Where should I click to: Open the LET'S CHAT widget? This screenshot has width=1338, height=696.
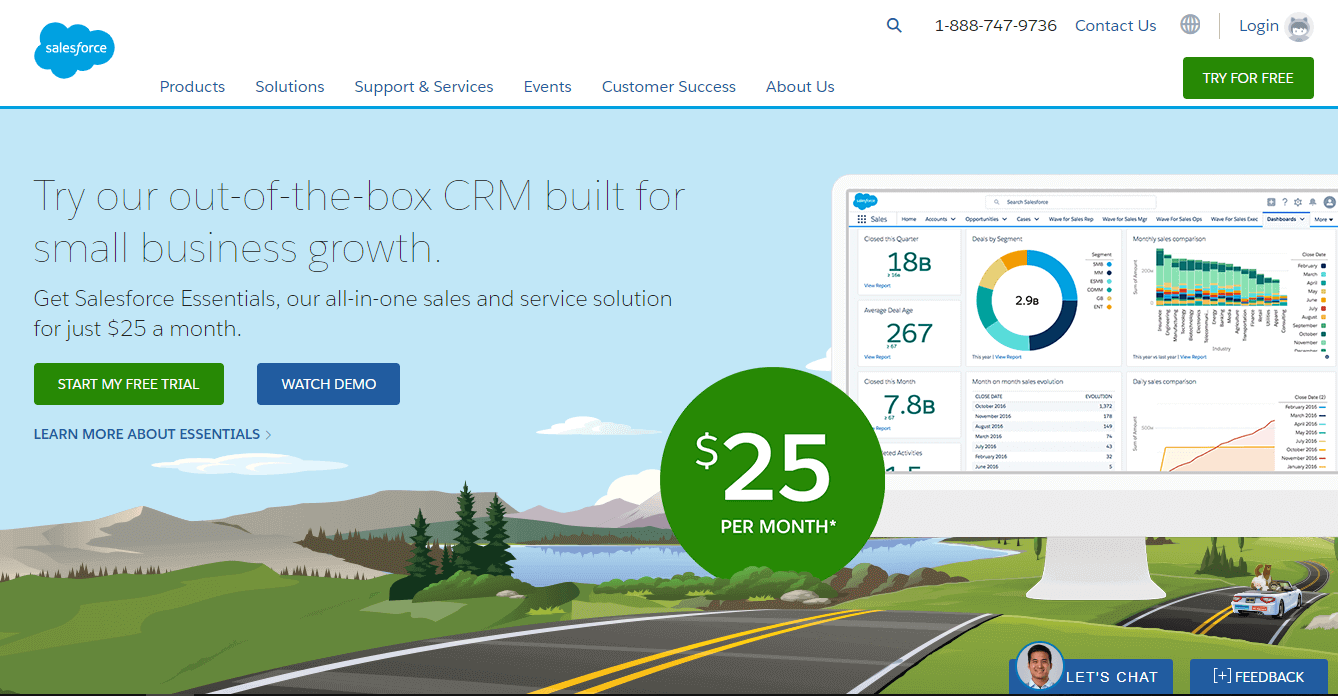coord(1090,676)
